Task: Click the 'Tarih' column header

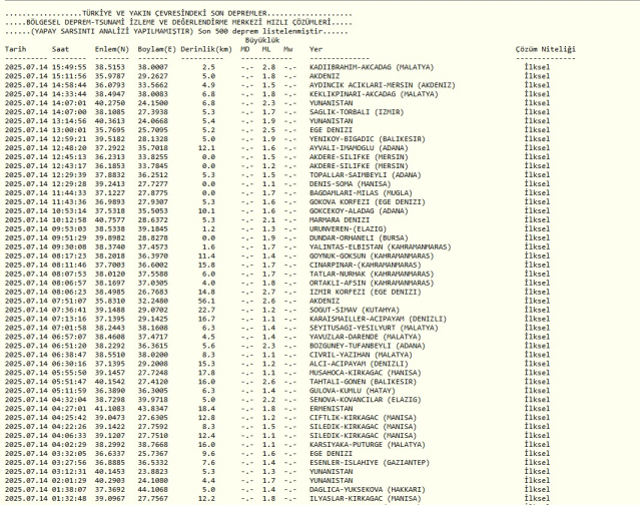Action: point(15,48)
